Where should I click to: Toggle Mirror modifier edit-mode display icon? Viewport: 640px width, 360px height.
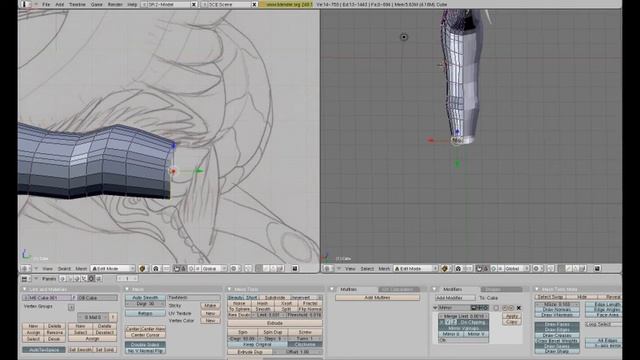tap(486, 308)
